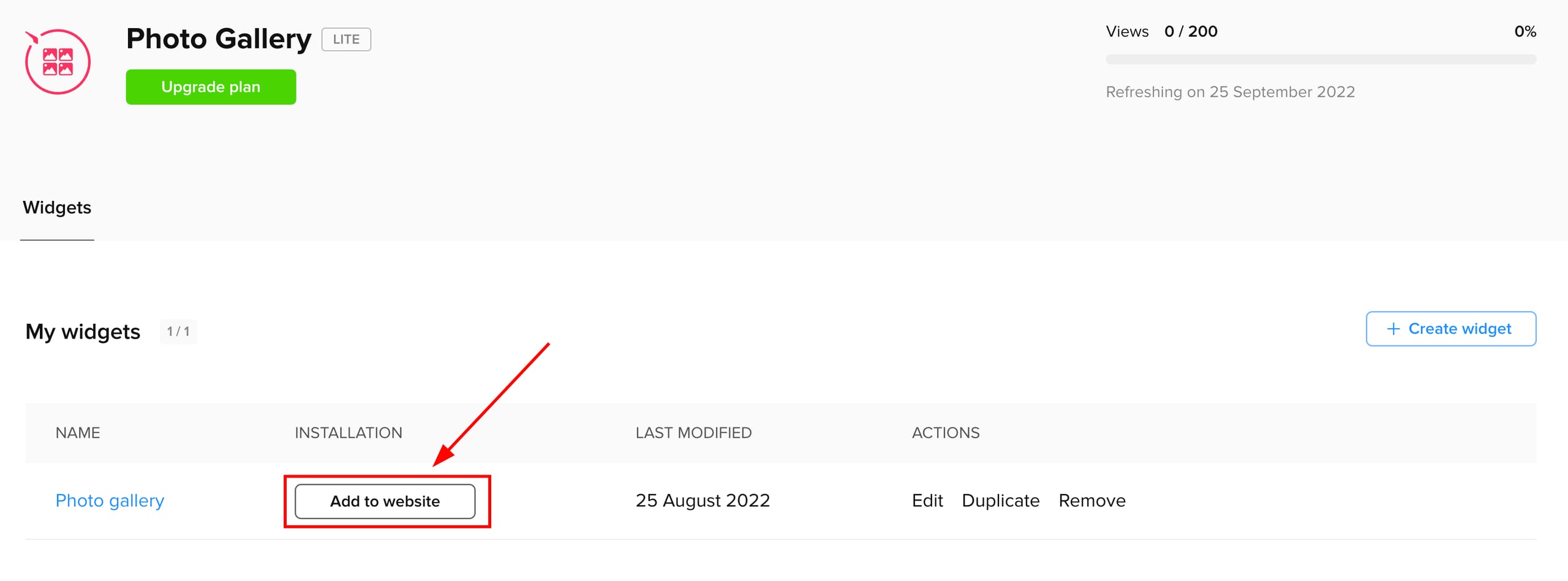Remove the Photo gallery widget
The height and width of the screenshot is (581, 1568).
pos(1091,500)
